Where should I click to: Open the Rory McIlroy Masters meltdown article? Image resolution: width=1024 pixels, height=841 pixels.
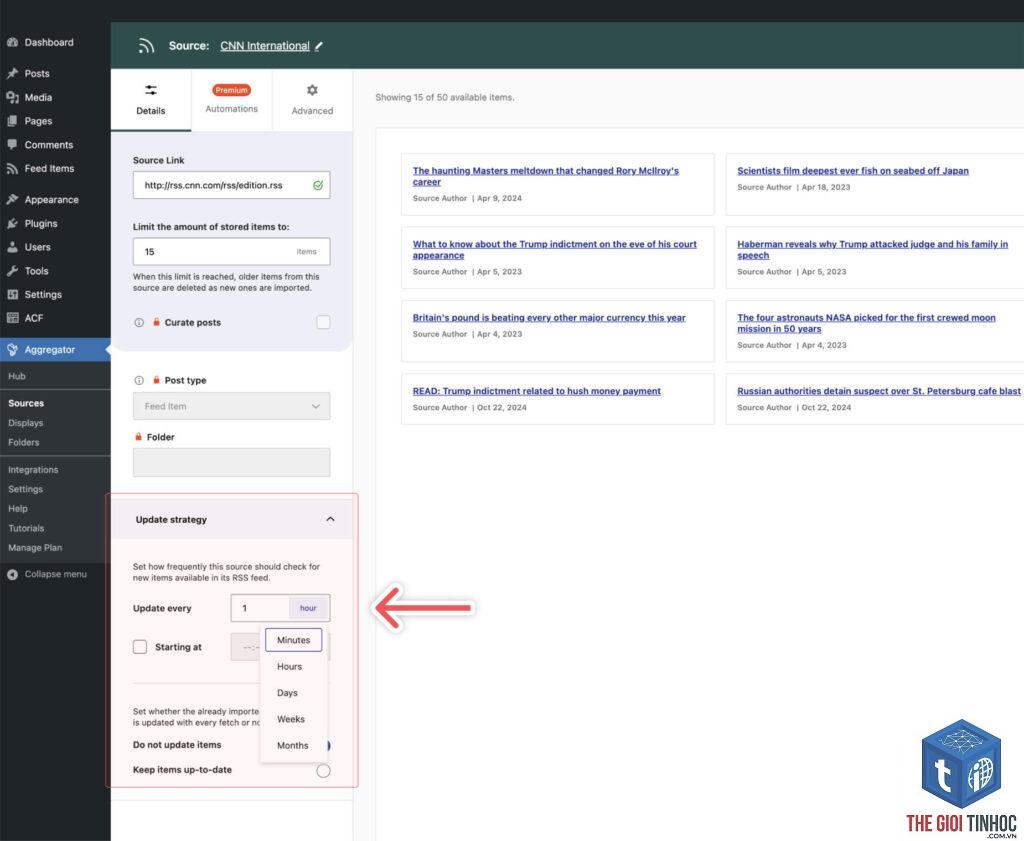pos(545,176)
